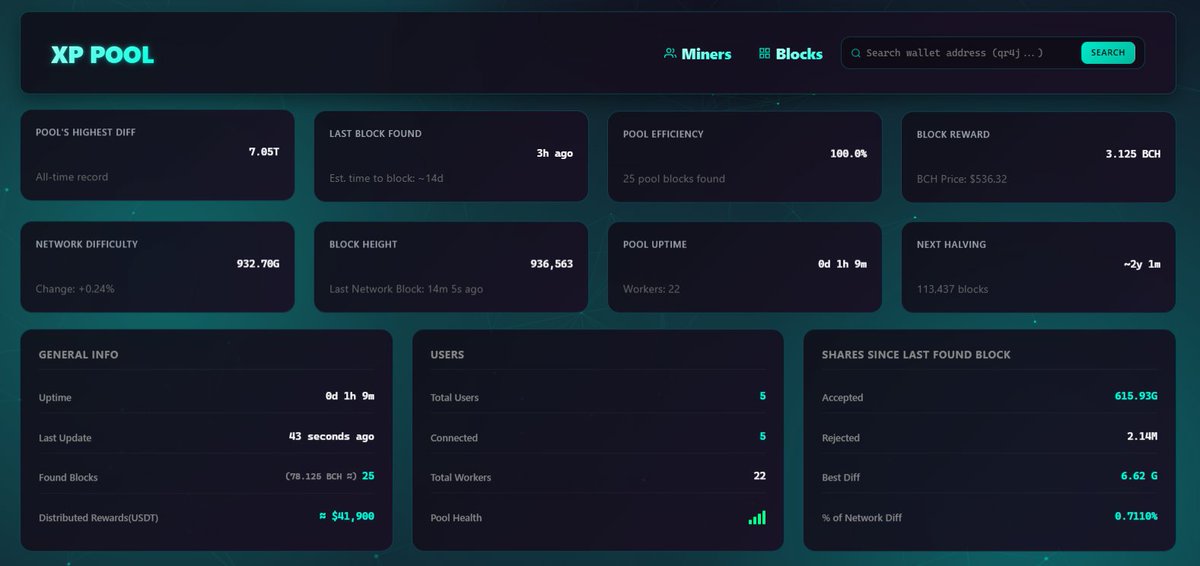
Task: Click the 'BLOCK HEIGHT' card title
Action: click(x=363, y=244)
